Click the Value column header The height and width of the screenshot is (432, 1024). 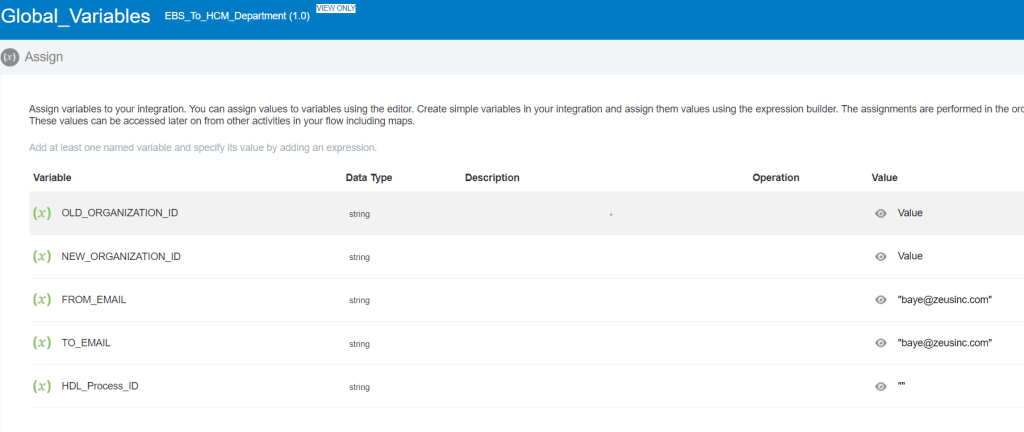pos(884,178)
